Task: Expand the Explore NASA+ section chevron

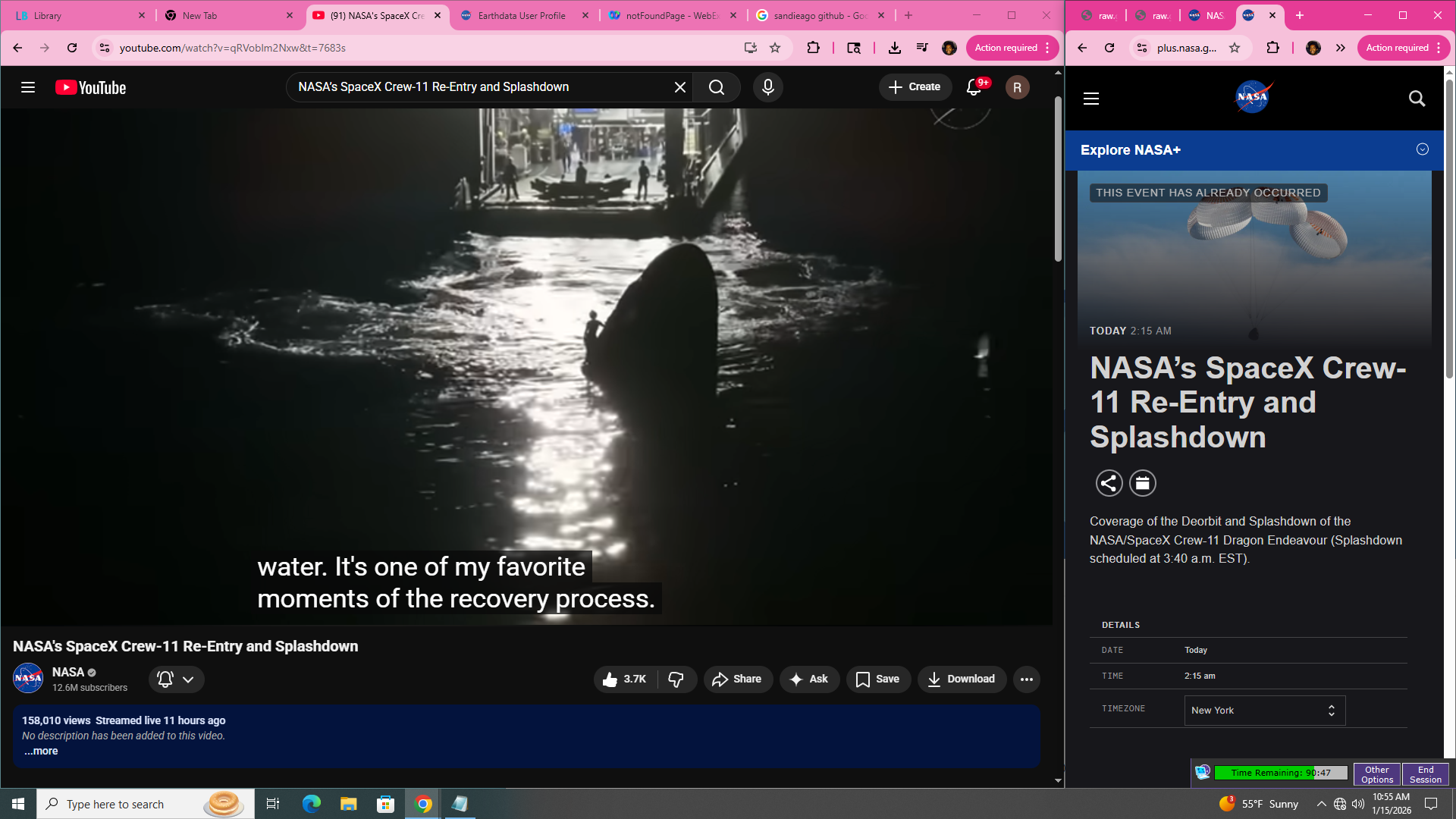Action: click(x=1422, y=149)
